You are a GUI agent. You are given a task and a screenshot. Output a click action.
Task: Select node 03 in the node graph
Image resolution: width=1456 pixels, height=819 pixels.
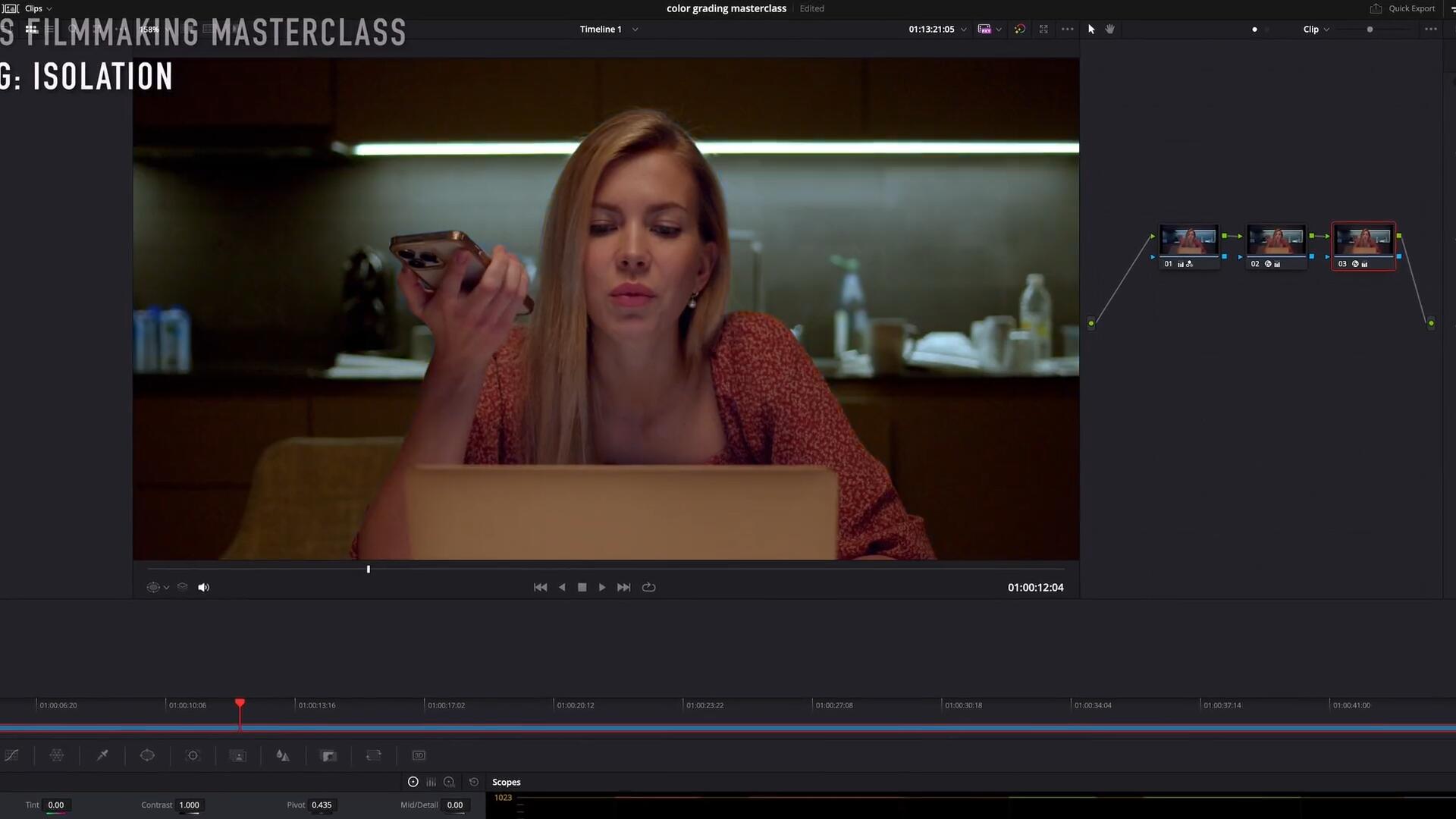click(1363, 244)
